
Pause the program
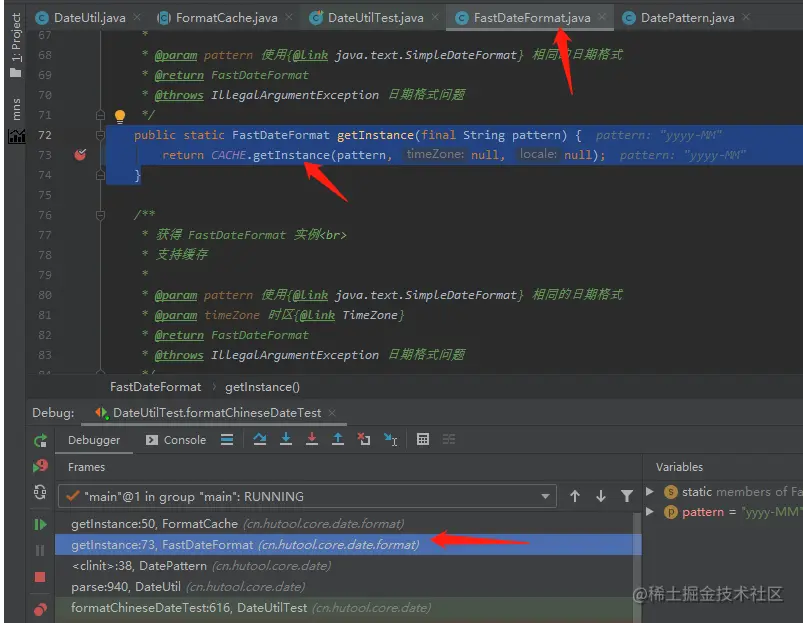[40, 550]
